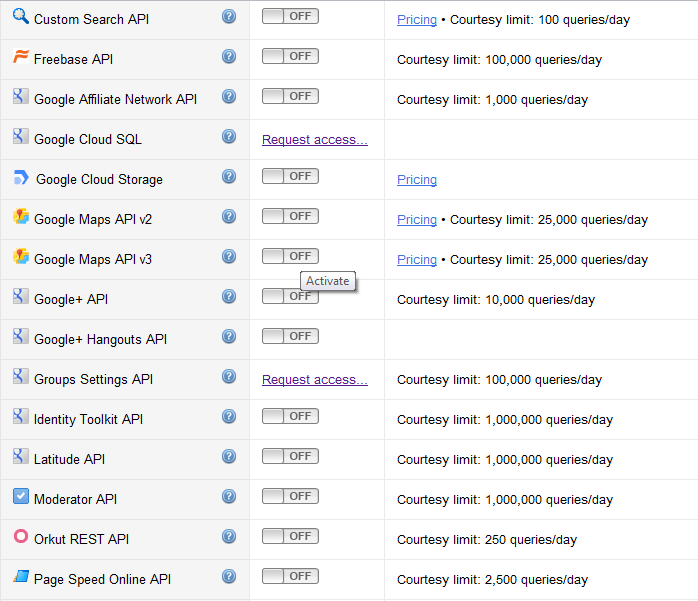698x601 pixels.
Task: Activate the Moderator API toggle
Action: click(x=290, y=496)
